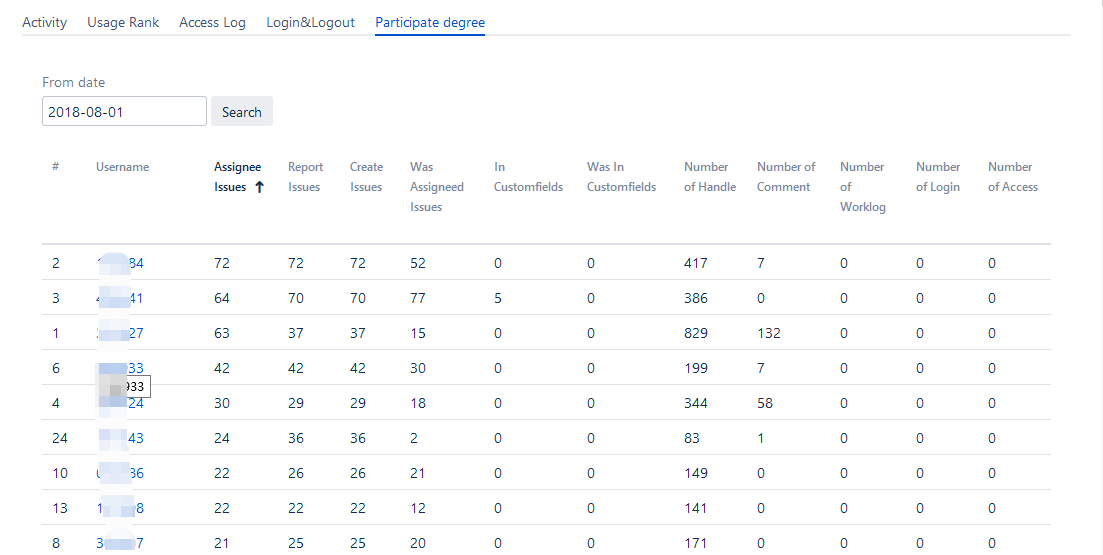Image resolution: width=1103 pixels, height=555 pixels.
Task: Click the Assignee Issues value 64
Action: pyautogui.click(x=222, y=298)
